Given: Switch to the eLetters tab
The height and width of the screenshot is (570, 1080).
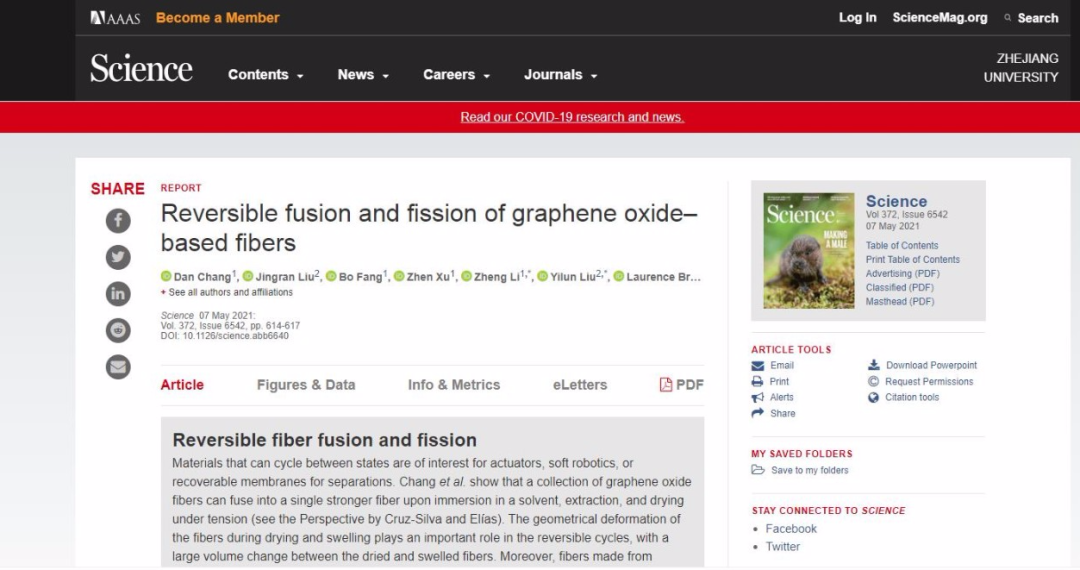Looking at the screenshot, I should click(x=580, y=385).
